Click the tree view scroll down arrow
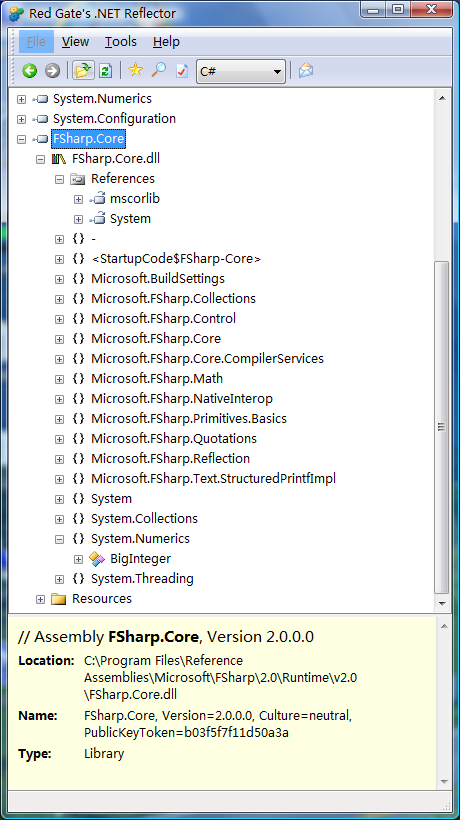460x820 pixels. pyautogui.click(x=442, y=603)
